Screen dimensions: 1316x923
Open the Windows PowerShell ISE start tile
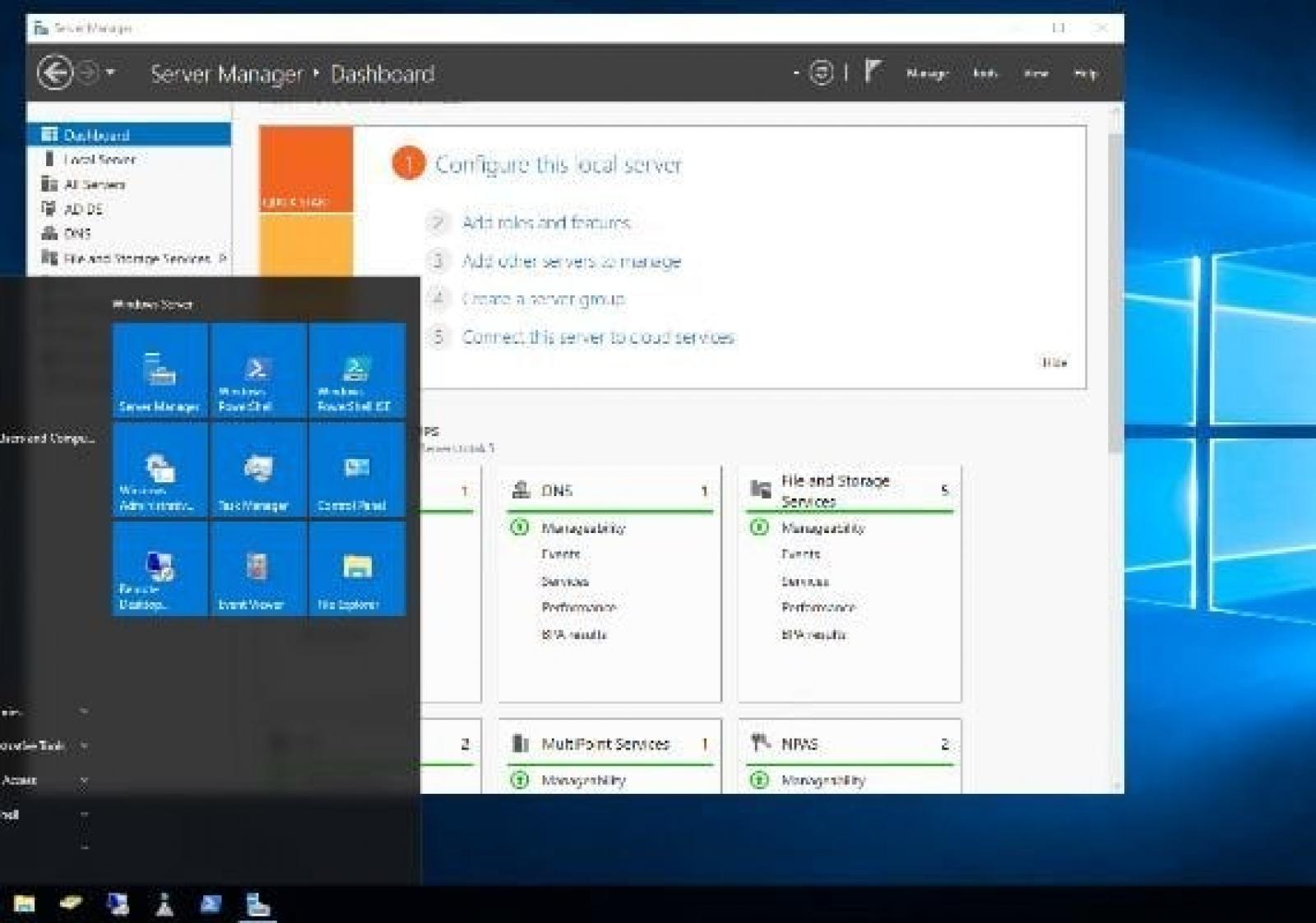355,372
